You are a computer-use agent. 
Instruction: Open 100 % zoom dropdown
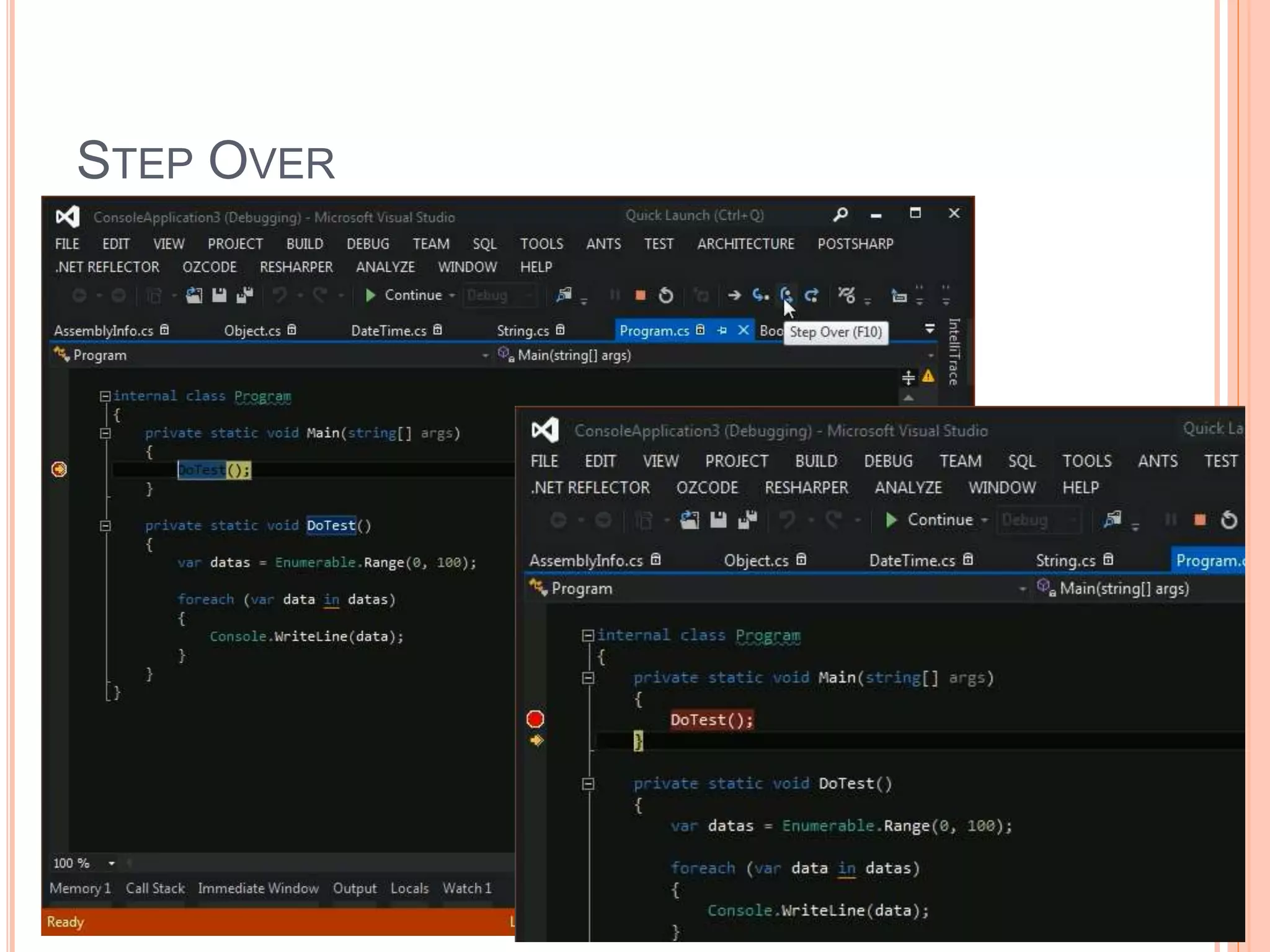click(x=112, y=863)
